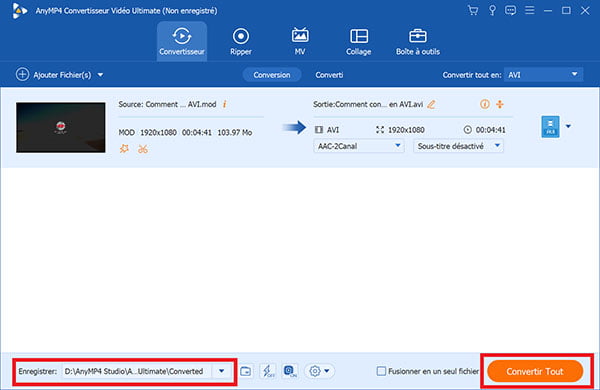Click the Convertir Tout button

pyautogui.click(x=535, y=371)
